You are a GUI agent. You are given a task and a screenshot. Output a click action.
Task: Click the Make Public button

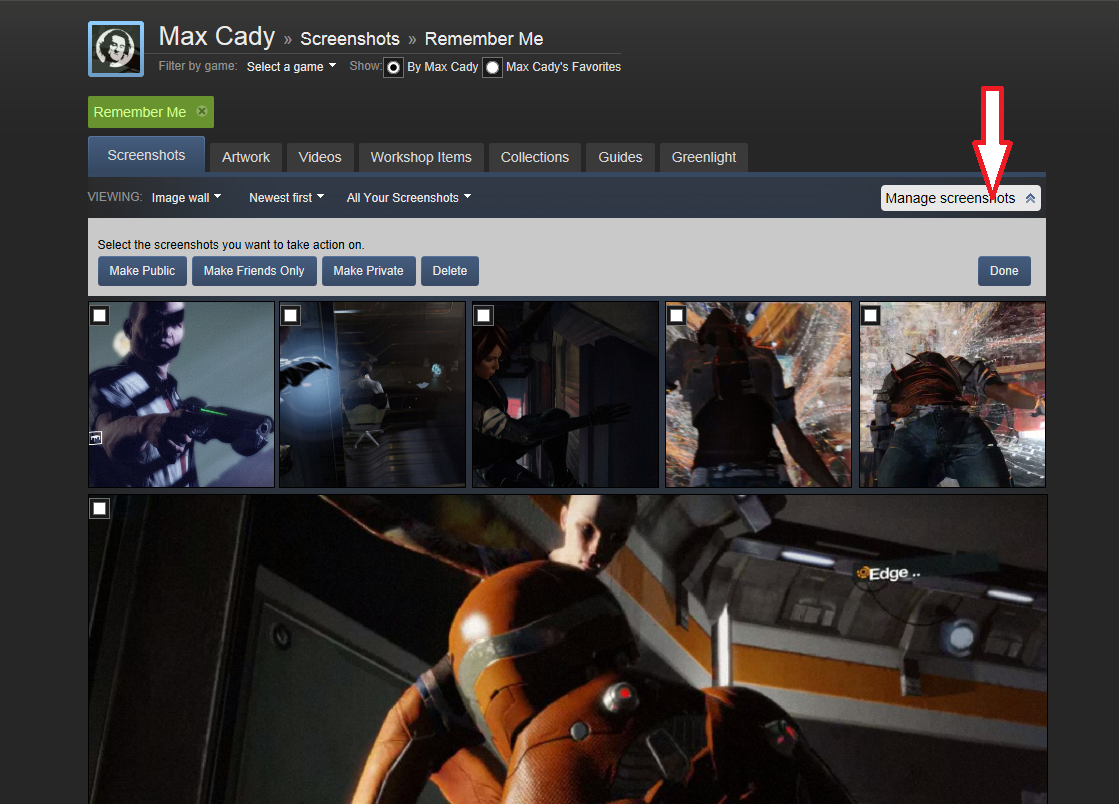click(142, 271)
